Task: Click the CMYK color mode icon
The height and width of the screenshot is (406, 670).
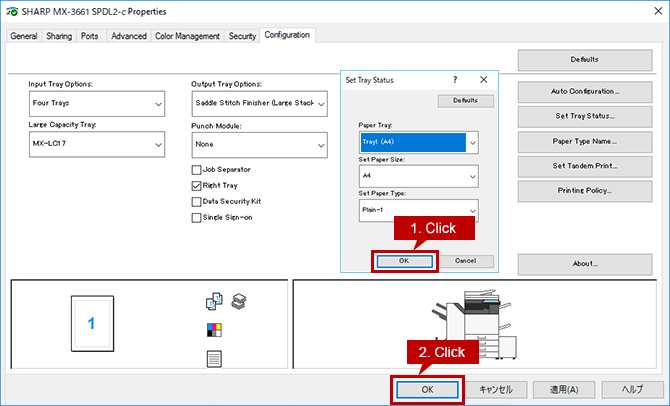Action: click(x=214, y=330)
